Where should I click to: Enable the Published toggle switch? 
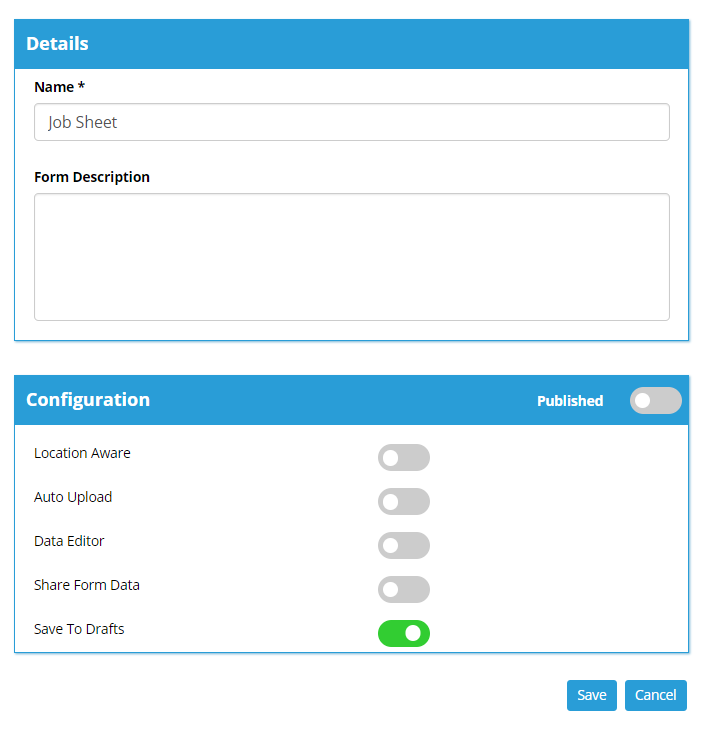coord(655,400)
